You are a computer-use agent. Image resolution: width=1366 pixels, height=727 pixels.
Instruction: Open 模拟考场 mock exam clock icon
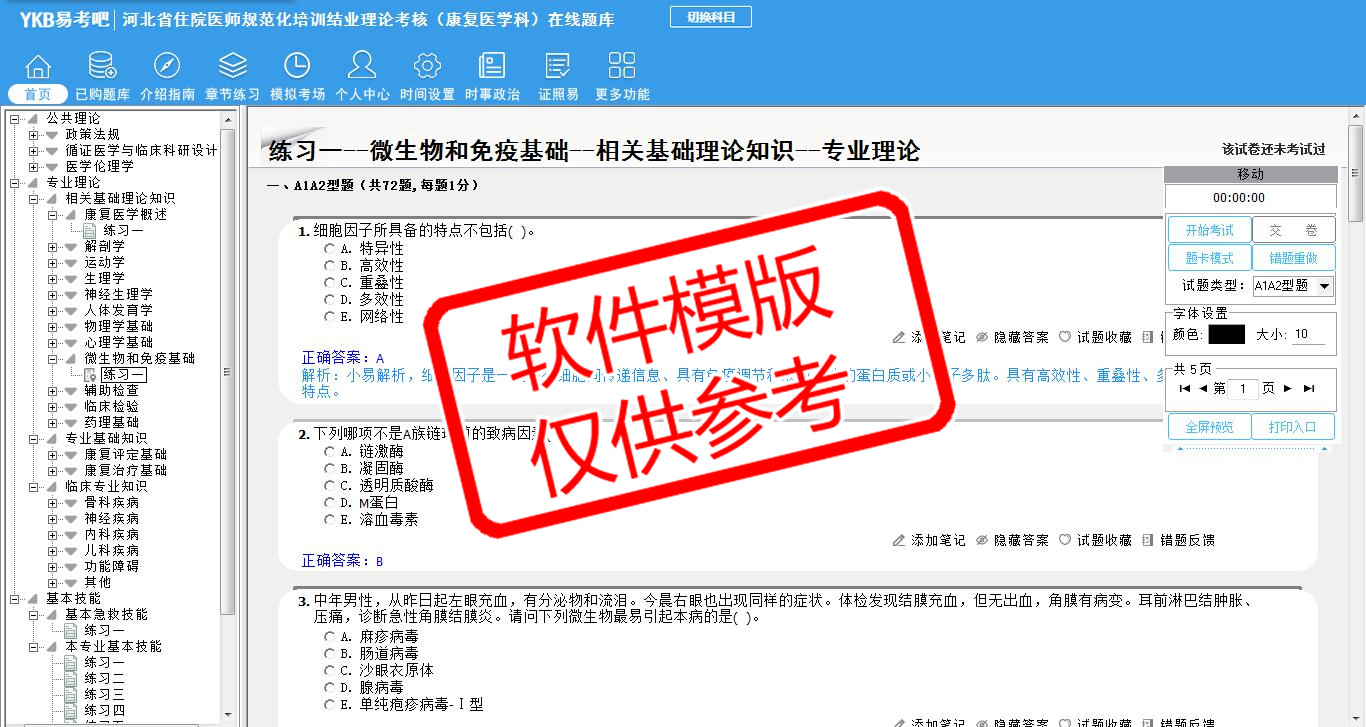pos(297,67)
